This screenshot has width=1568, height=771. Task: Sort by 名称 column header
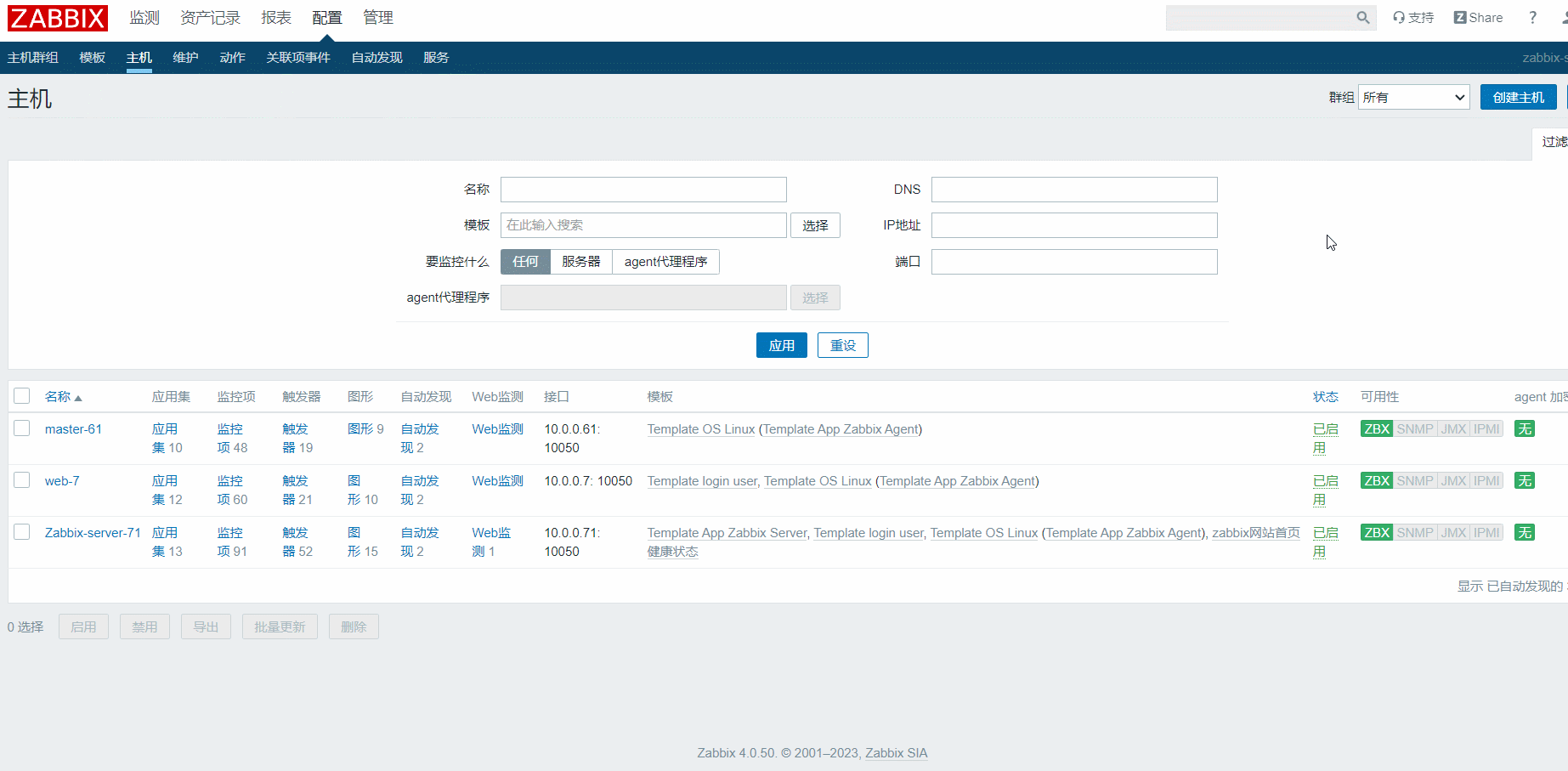[x=64, y=397]
